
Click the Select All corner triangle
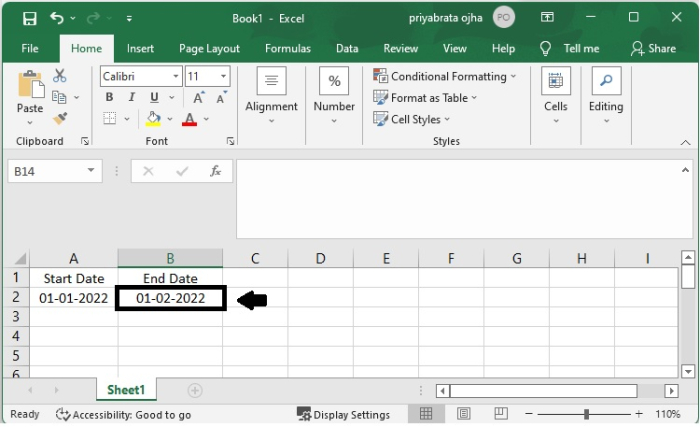click(21, 258)
